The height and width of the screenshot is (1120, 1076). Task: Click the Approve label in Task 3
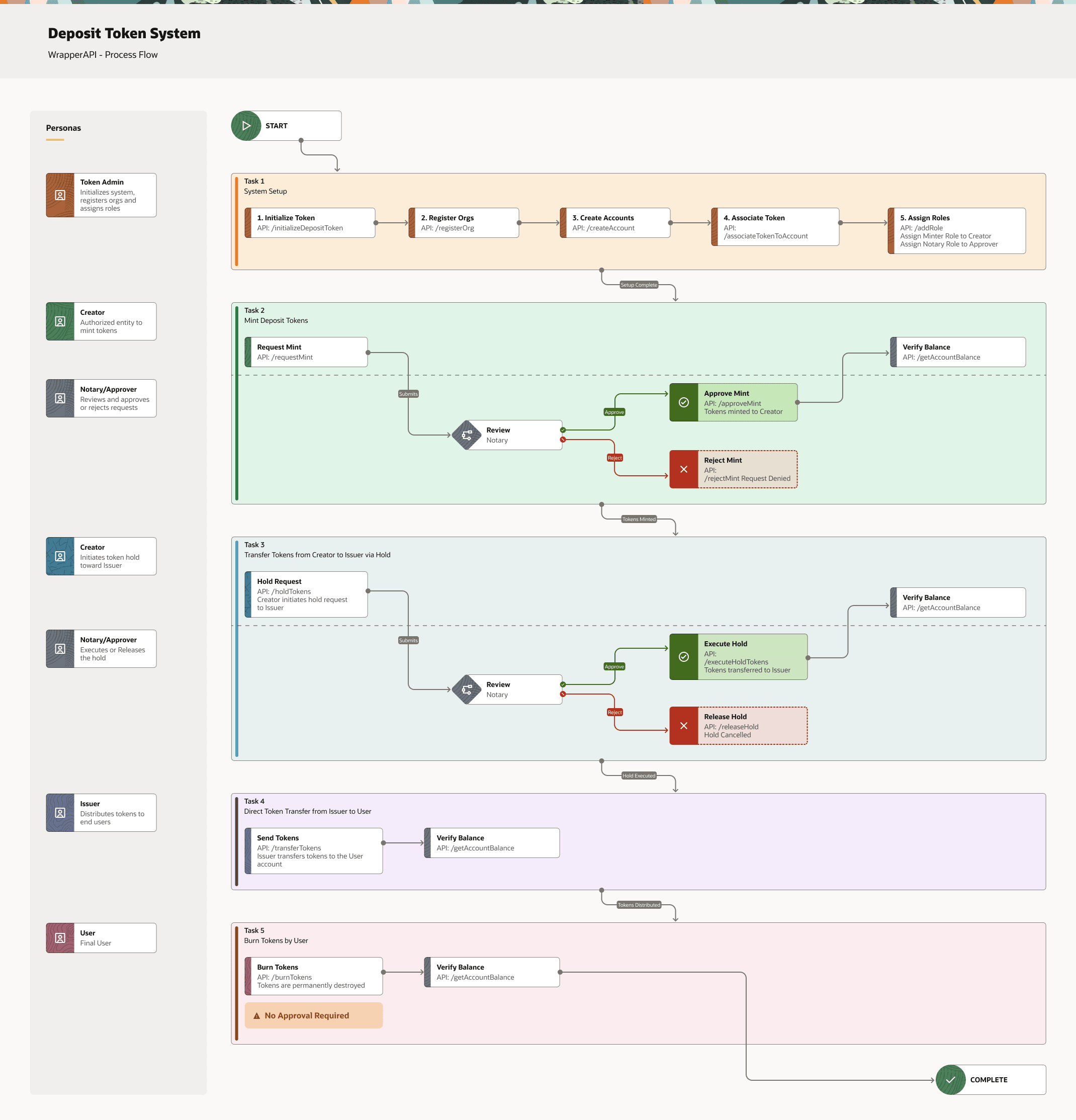pyautogui.click(x=614, y=666)
